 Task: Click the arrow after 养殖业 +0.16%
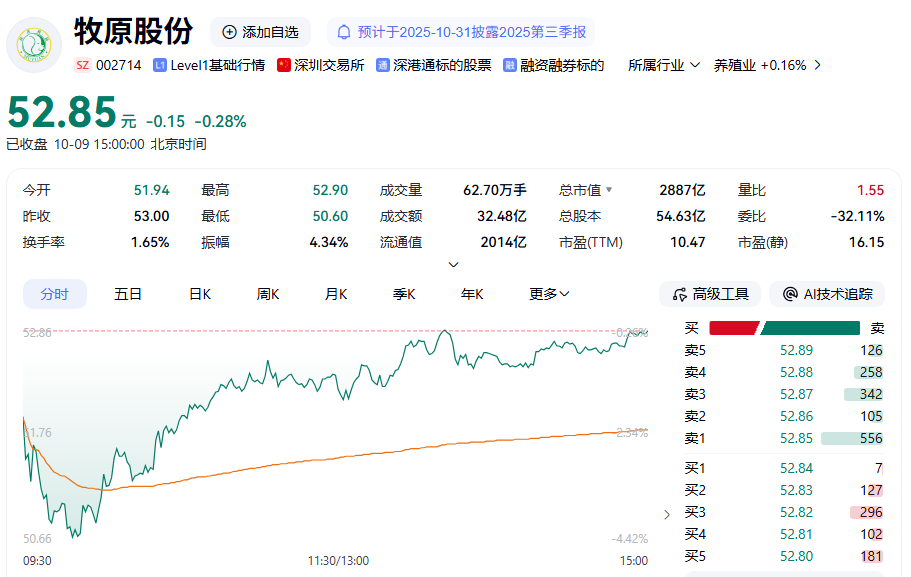coord(817,65)
